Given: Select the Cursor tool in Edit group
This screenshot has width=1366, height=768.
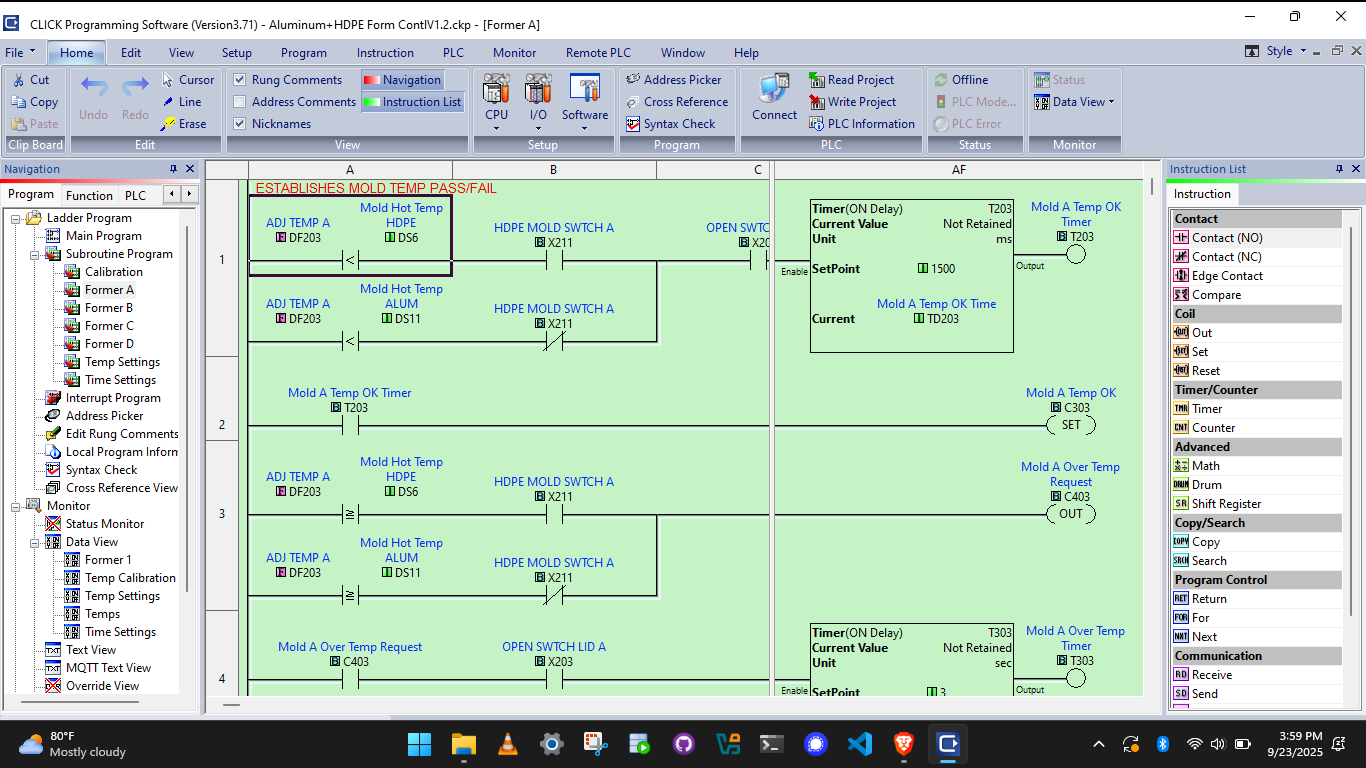Looking at the screenshot, I should (189, 79).
